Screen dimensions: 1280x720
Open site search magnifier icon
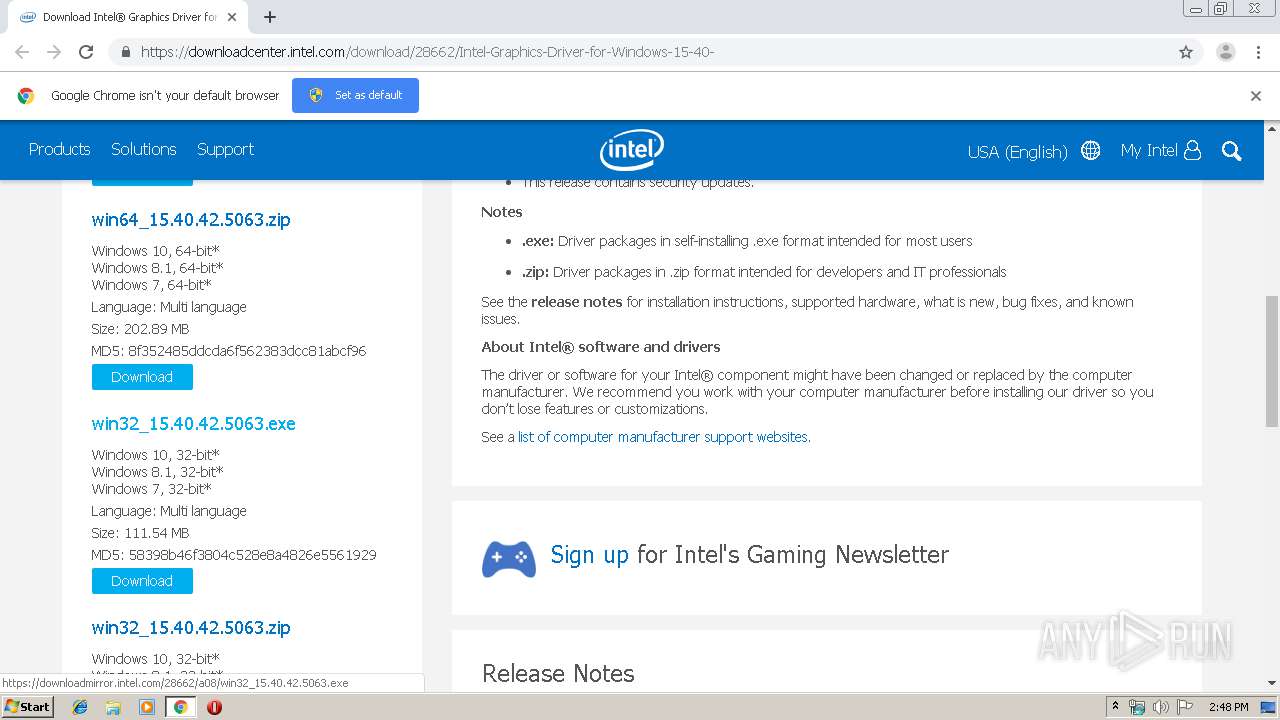(1231, 151)
